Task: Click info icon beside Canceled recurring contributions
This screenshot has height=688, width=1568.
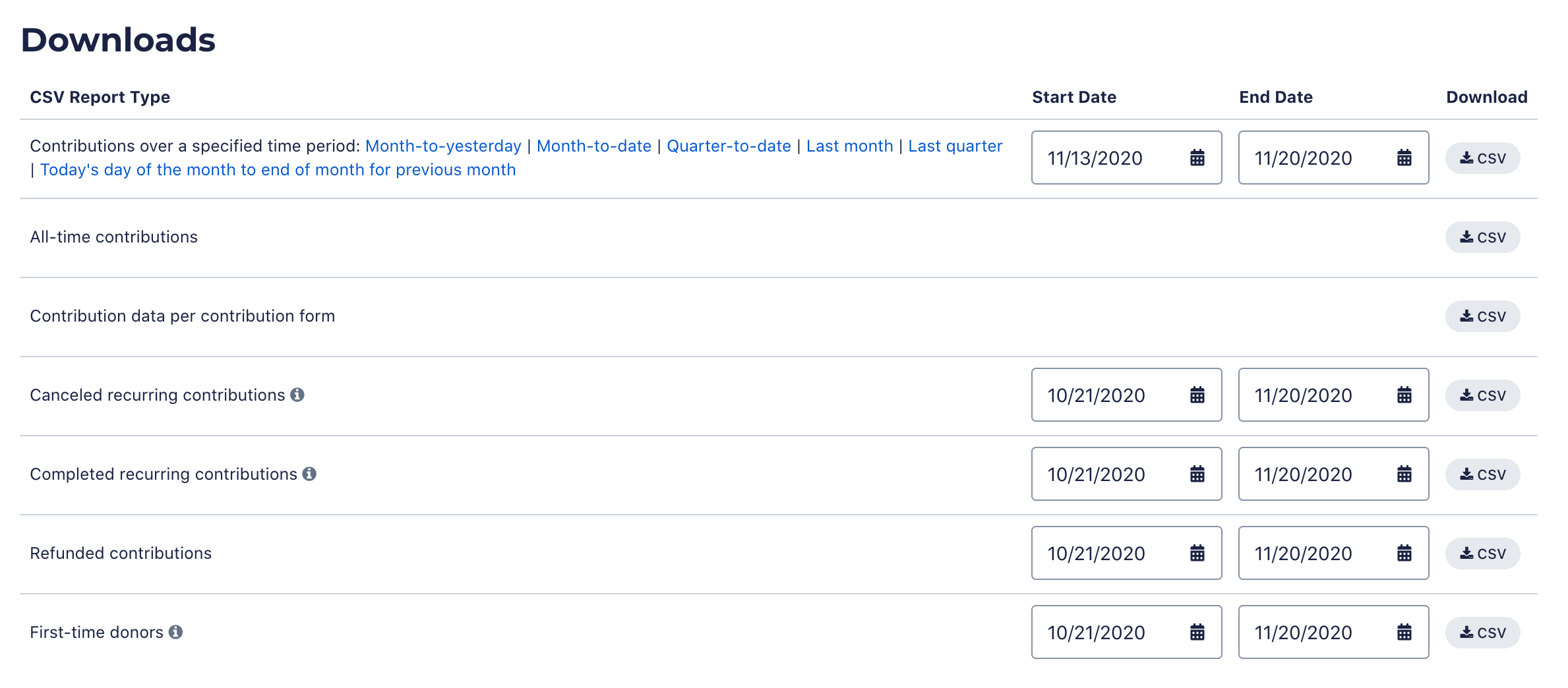Action: point(297,395)
